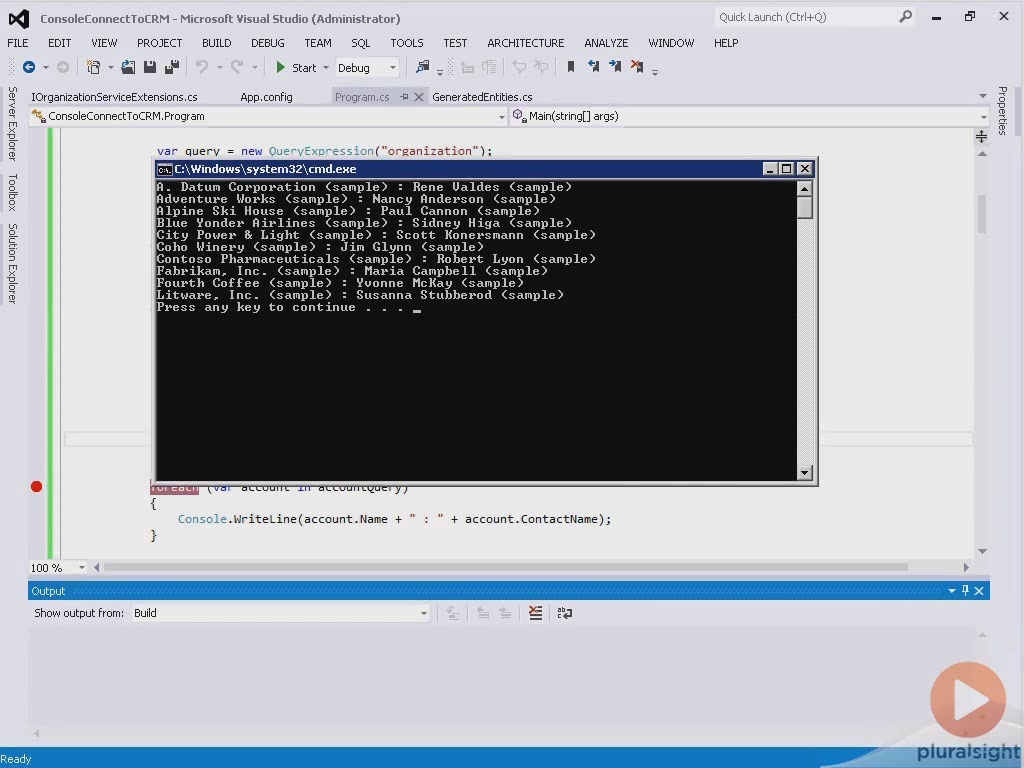Open the Server Explorer side panel
The width and height of the screenshot is (1024, 768).
(x=12, y=123)
